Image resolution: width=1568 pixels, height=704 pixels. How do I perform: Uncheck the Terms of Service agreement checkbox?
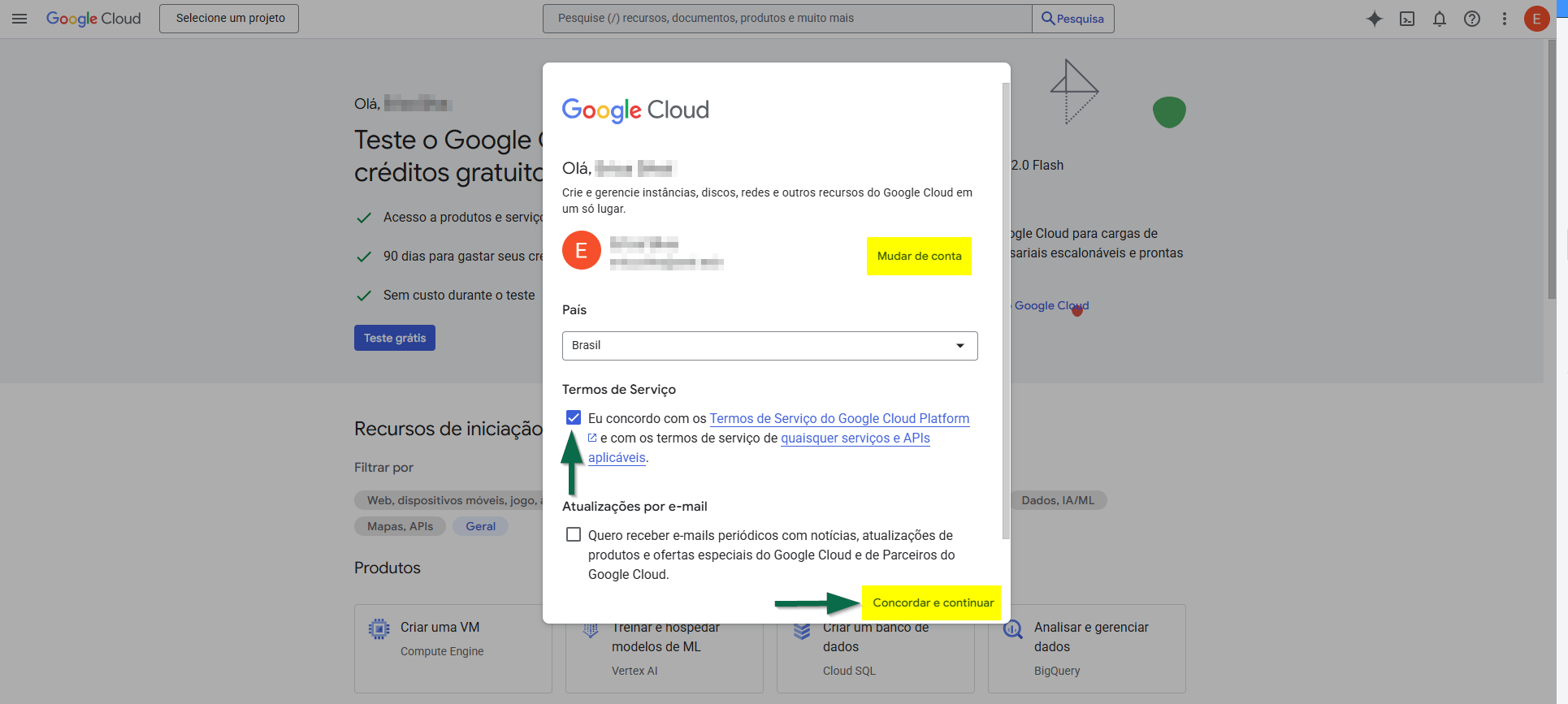pos(574,418)
